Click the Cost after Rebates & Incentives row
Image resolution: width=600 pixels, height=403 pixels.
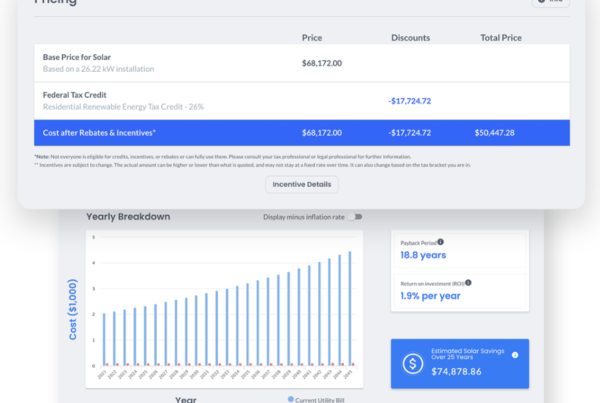301,132
